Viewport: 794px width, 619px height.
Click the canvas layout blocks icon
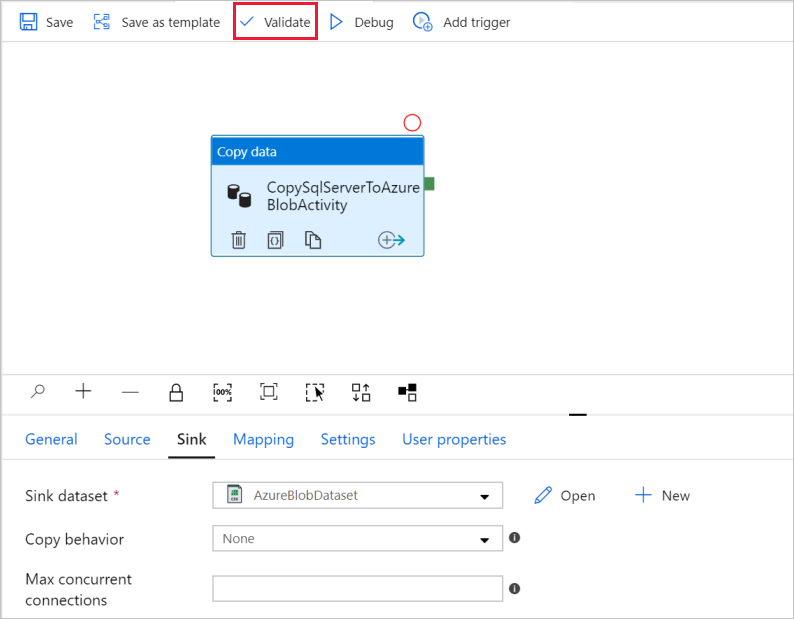tap(408, 392)
